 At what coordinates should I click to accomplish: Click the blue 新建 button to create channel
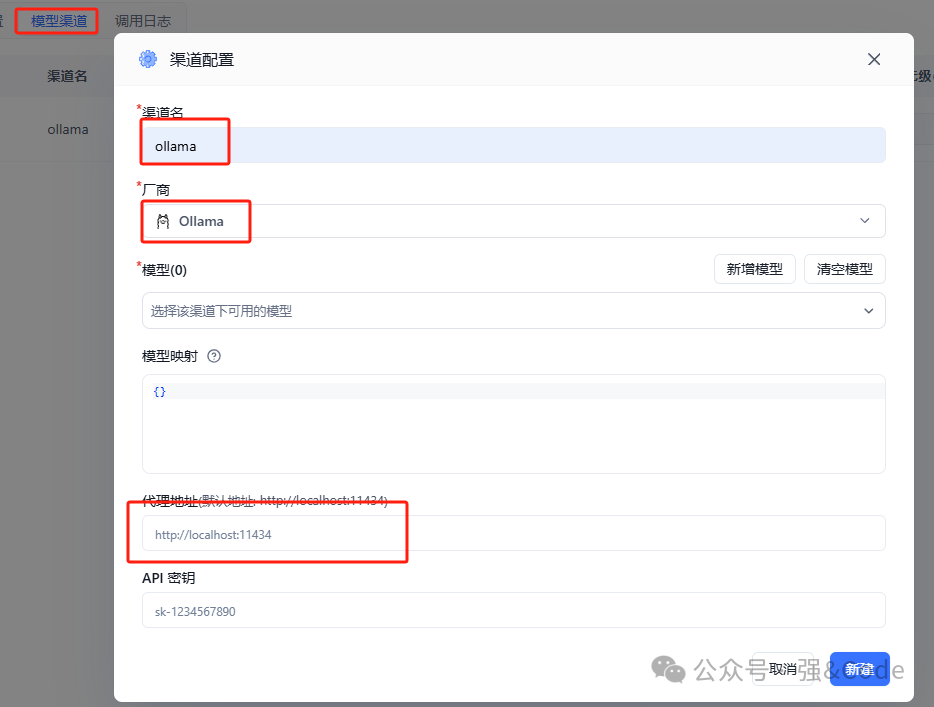click(859, 670)
